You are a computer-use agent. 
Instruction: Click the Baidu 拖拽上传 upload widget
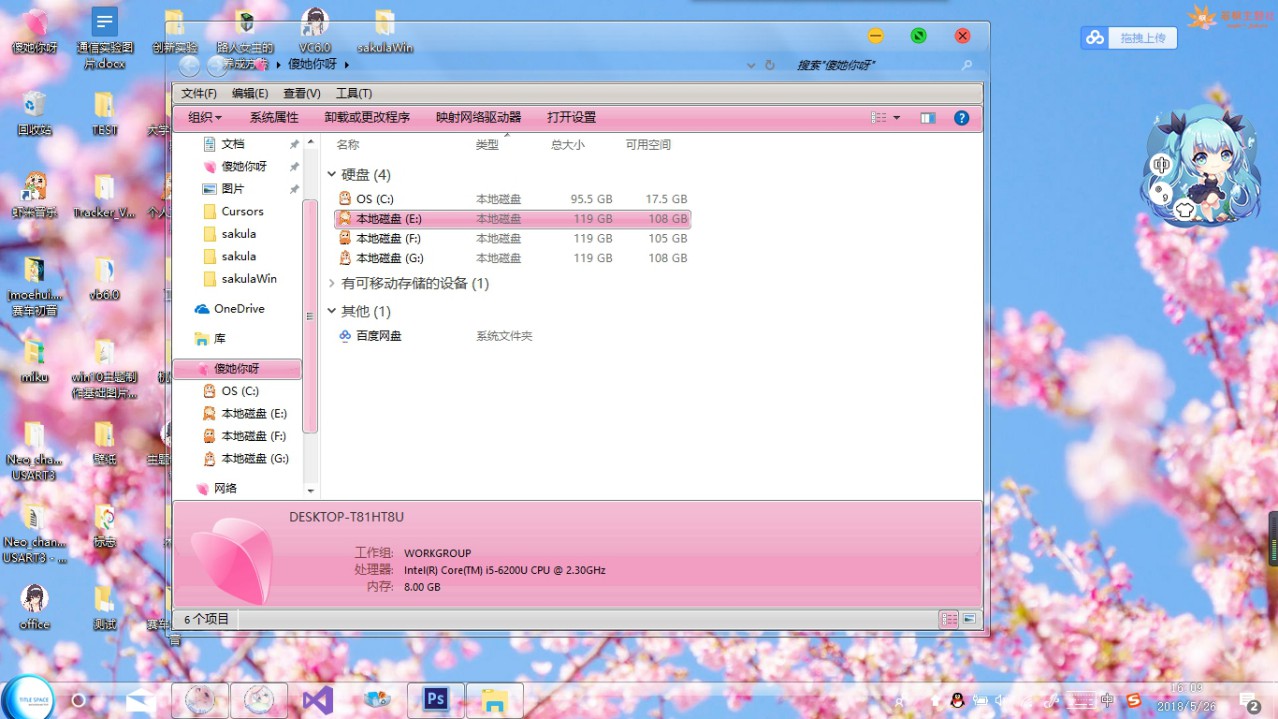click(x=1129, y=38)
